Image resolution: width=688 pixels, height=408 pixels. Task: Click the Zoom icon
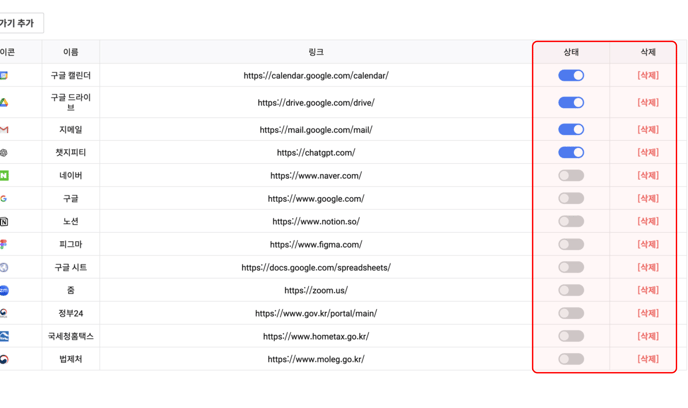[4, 290]
